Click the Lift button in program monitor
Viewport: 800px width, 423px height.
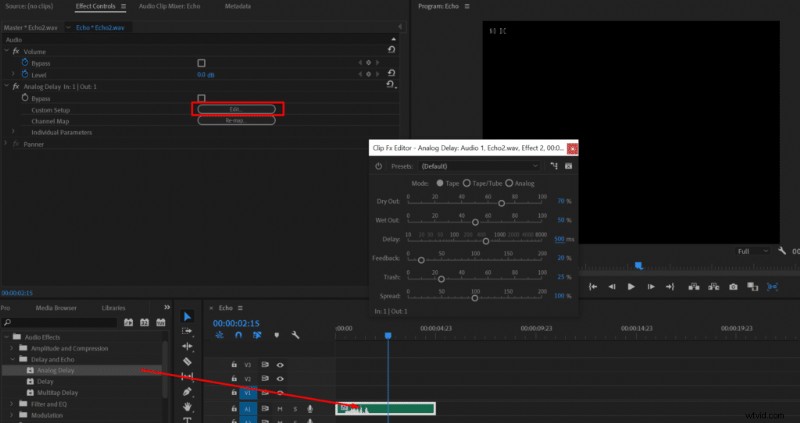tap(694, 287)
